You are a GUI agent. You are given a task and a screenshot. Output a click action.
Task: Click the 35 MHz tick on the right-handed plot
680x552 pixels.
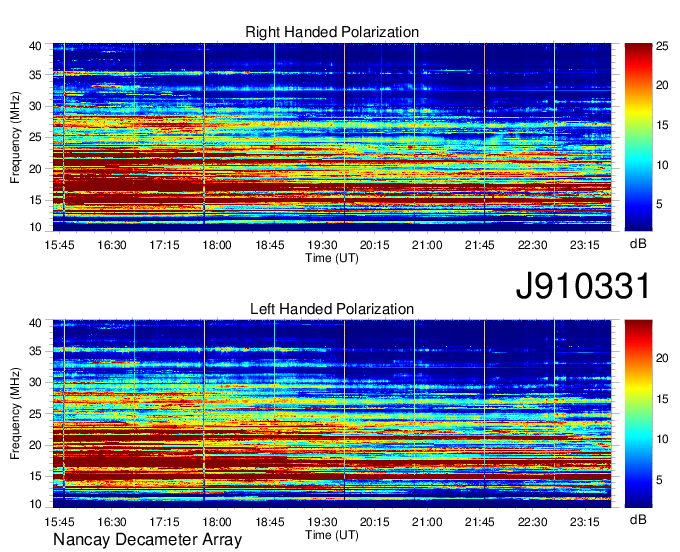coord(36,75)
